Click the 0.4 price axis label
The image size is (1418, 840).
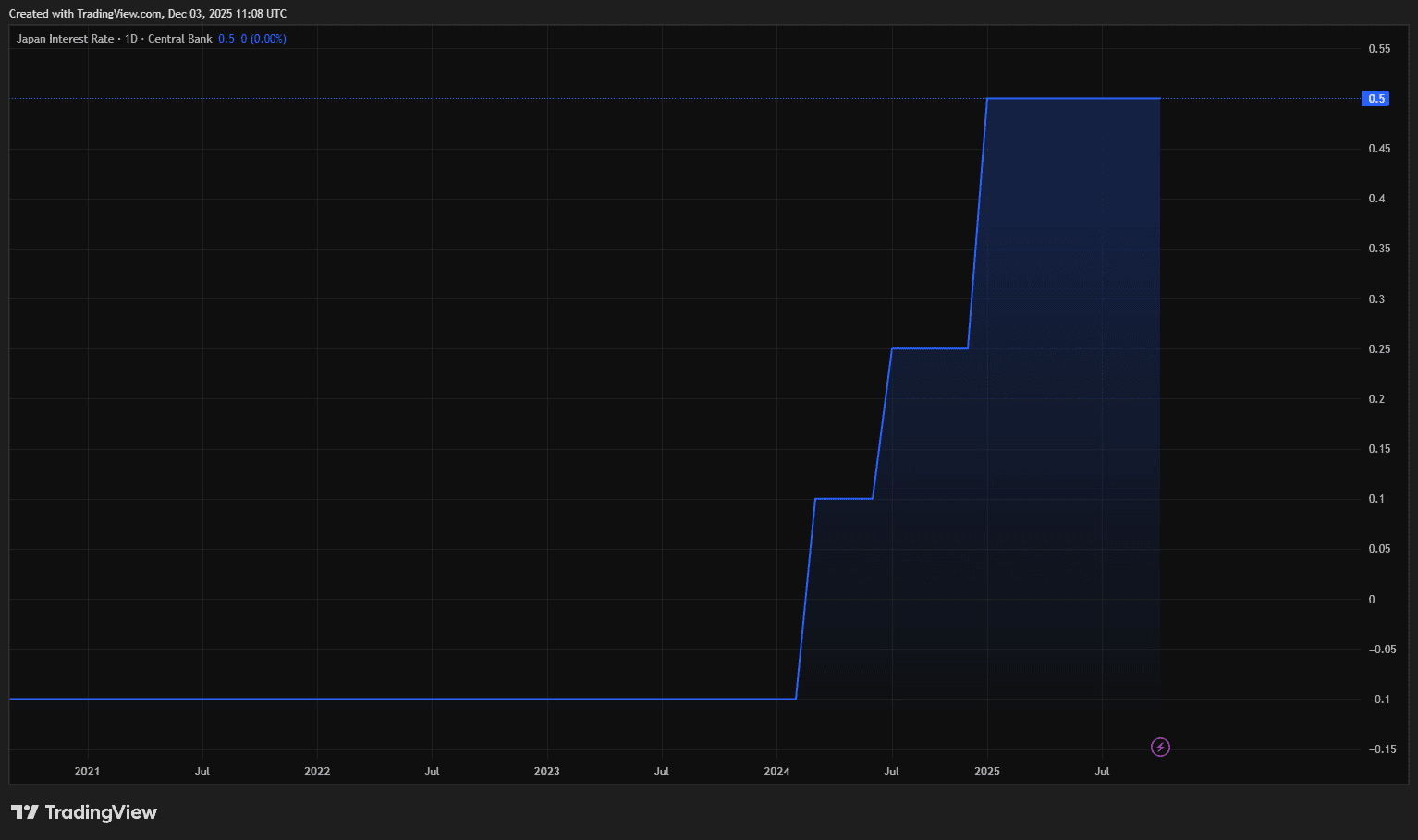point(1376,199)
